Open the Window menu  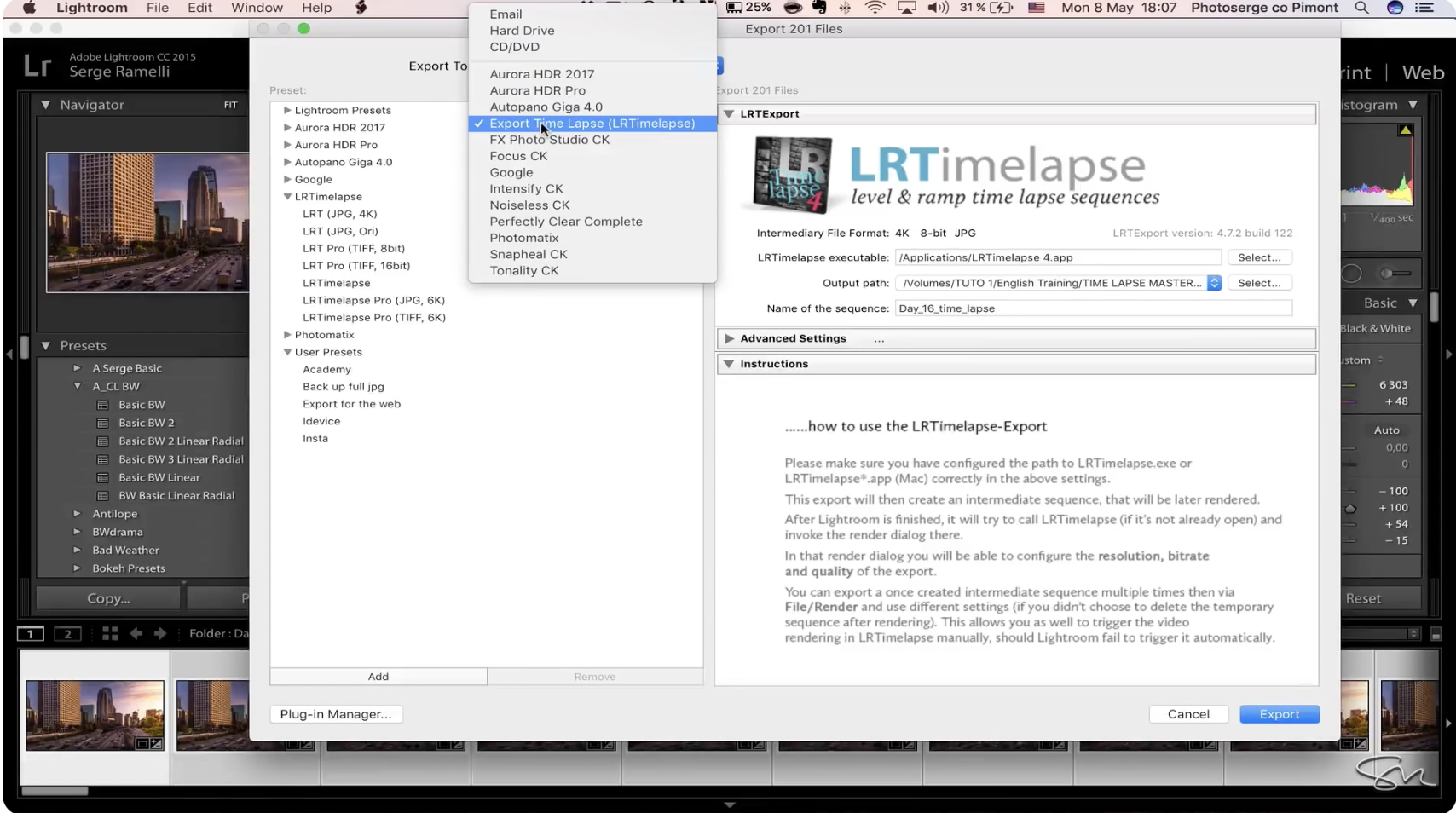tap(256, 8)
